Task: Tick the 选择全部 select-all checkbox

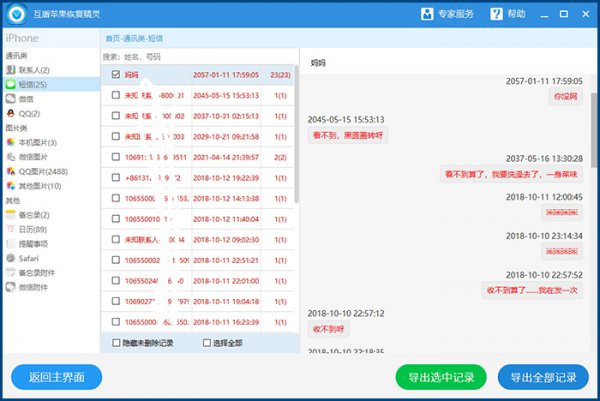Action: (x=207, y=343)
